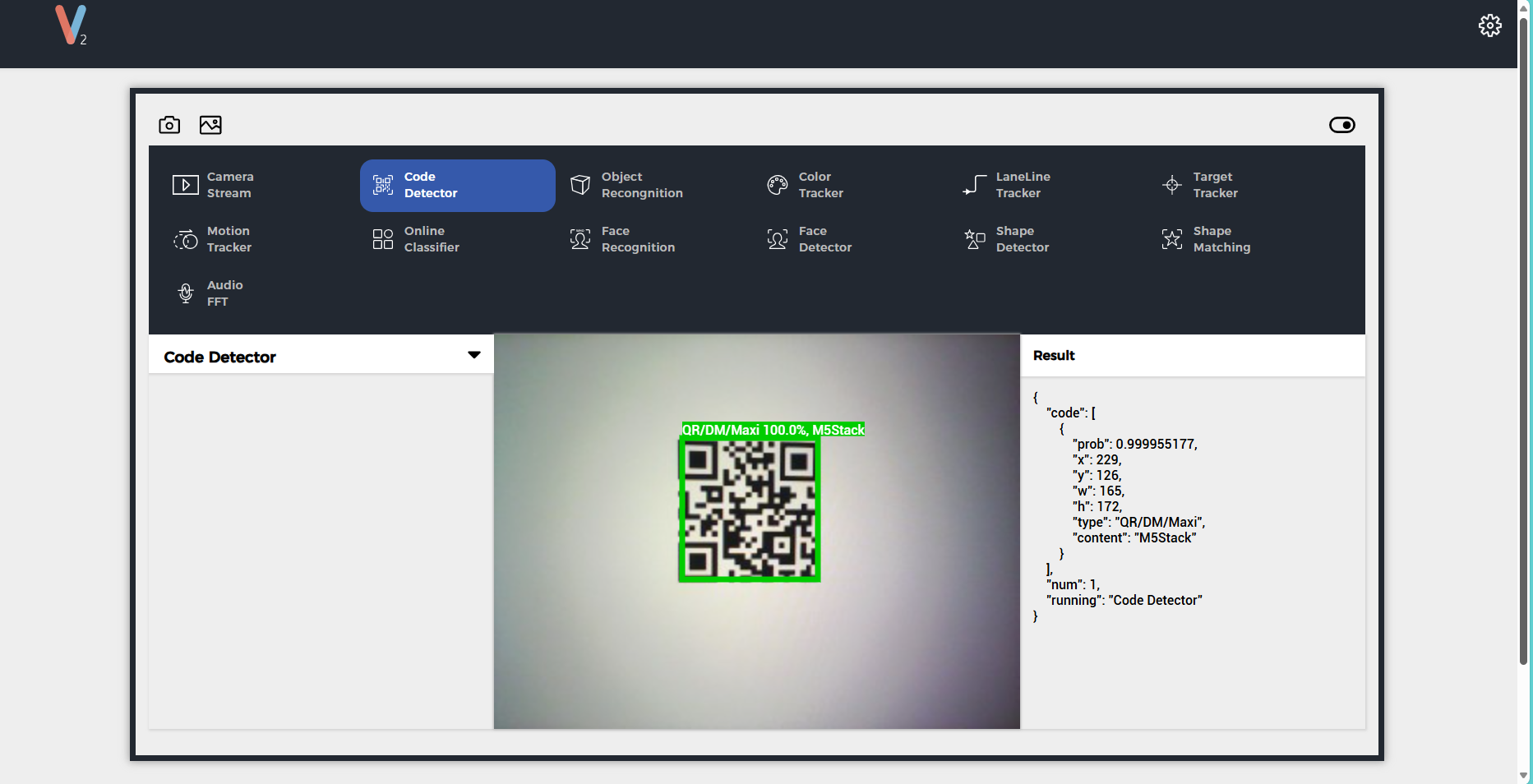Select the LaneLine Tracker icon

975,185
